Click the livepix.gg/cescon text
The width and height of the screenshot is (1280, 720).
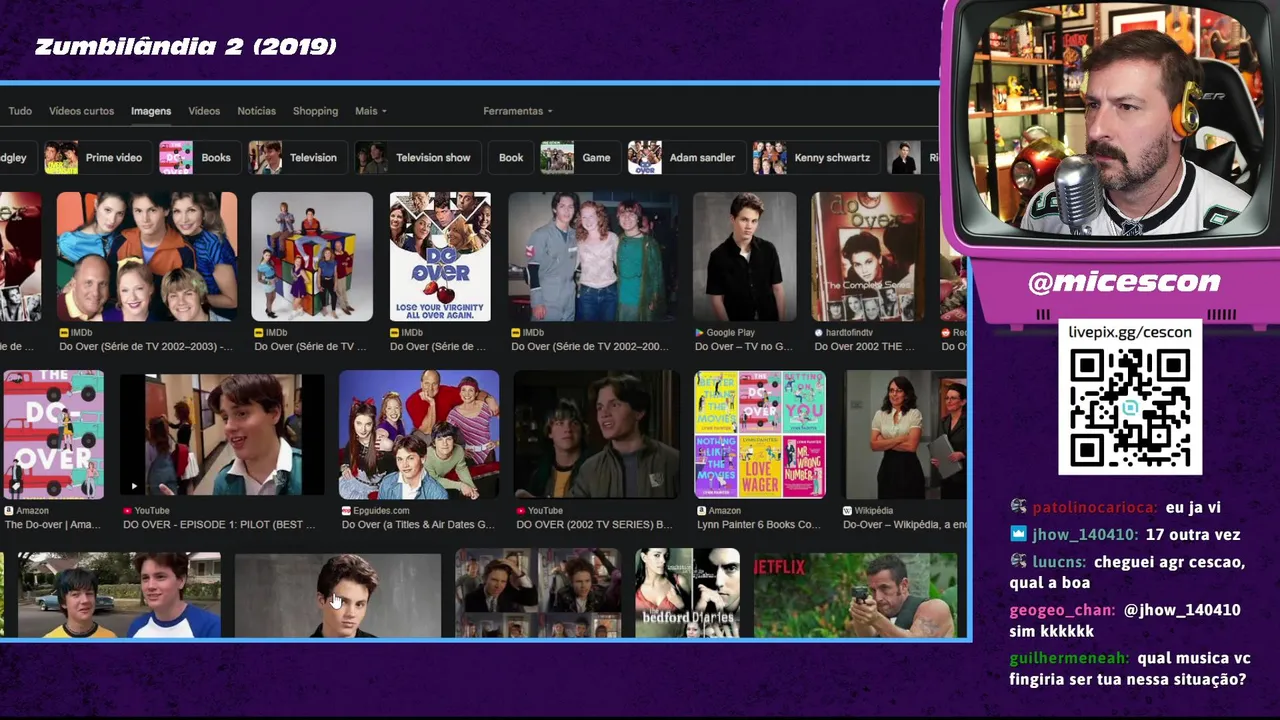point(1130,332)
